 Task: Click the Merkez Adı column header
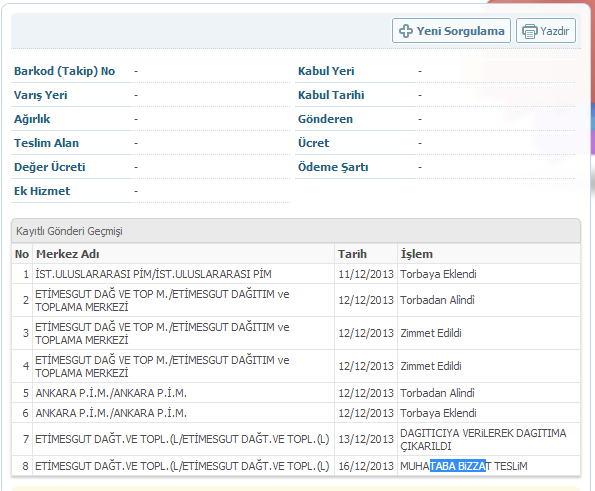pos(68,254)
